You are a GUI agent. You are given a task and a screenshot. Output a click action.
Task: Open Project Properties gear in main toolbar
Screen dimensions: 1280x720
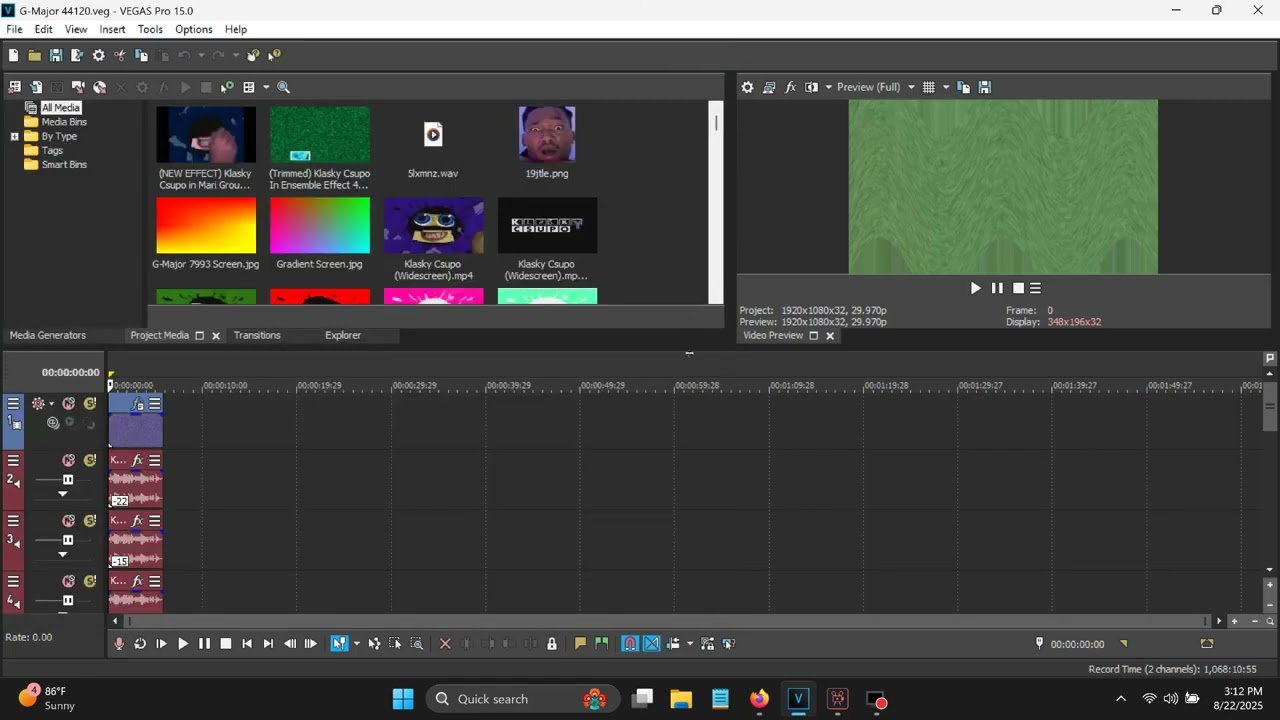pos(98,56)
